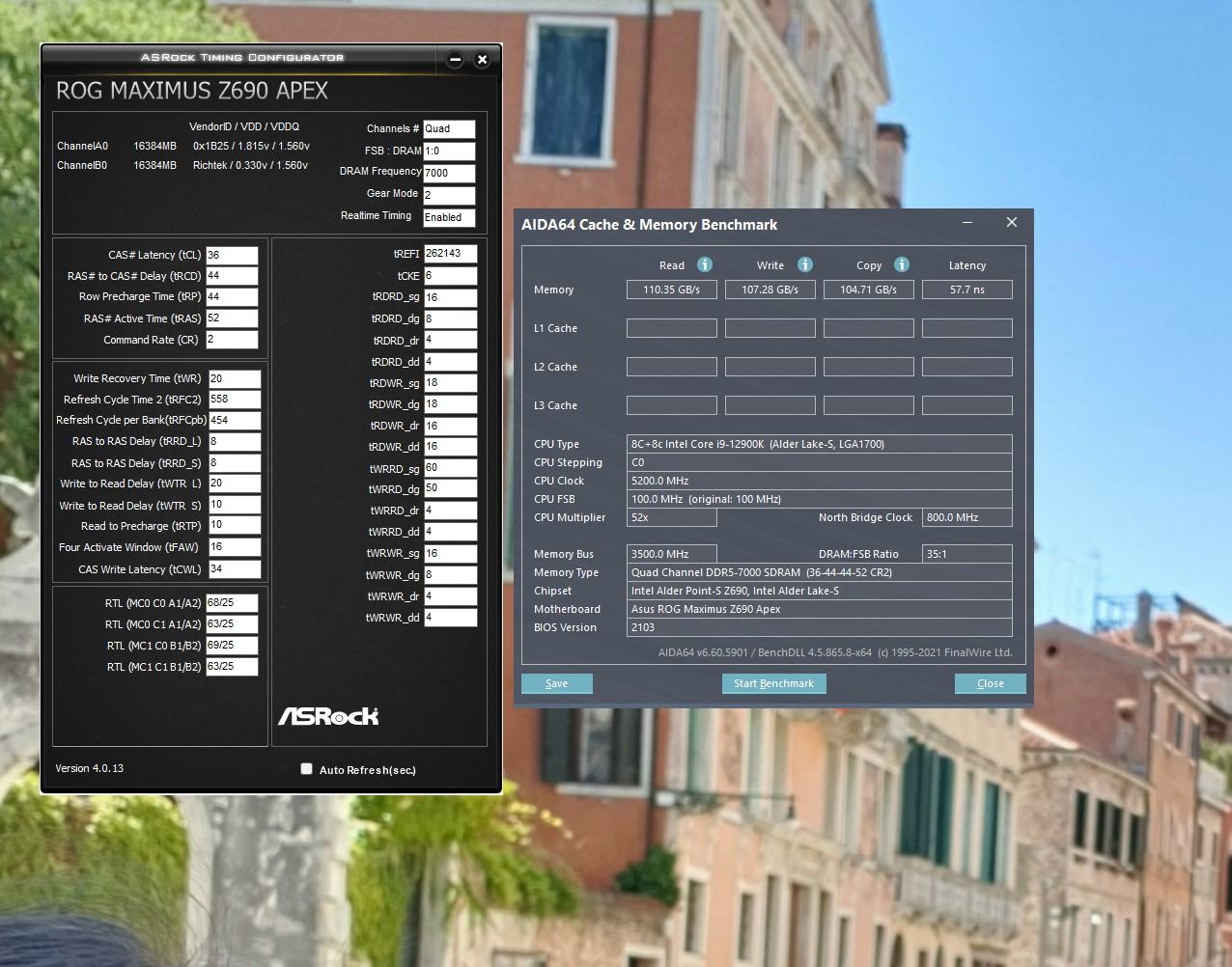Select the tWRRD_dg value field
The height and width of the screenshot is (967, 1232).
(x=450, y=489)
